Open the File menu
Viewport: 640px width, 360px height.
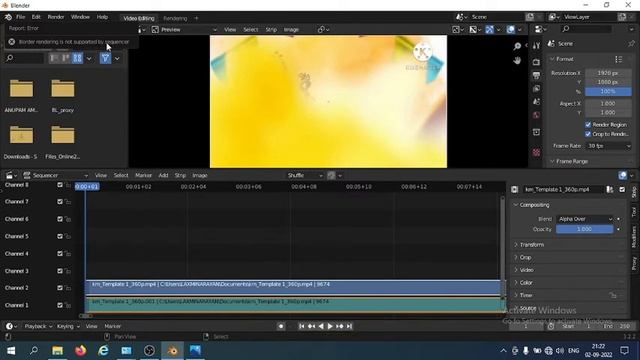(20, 17)
